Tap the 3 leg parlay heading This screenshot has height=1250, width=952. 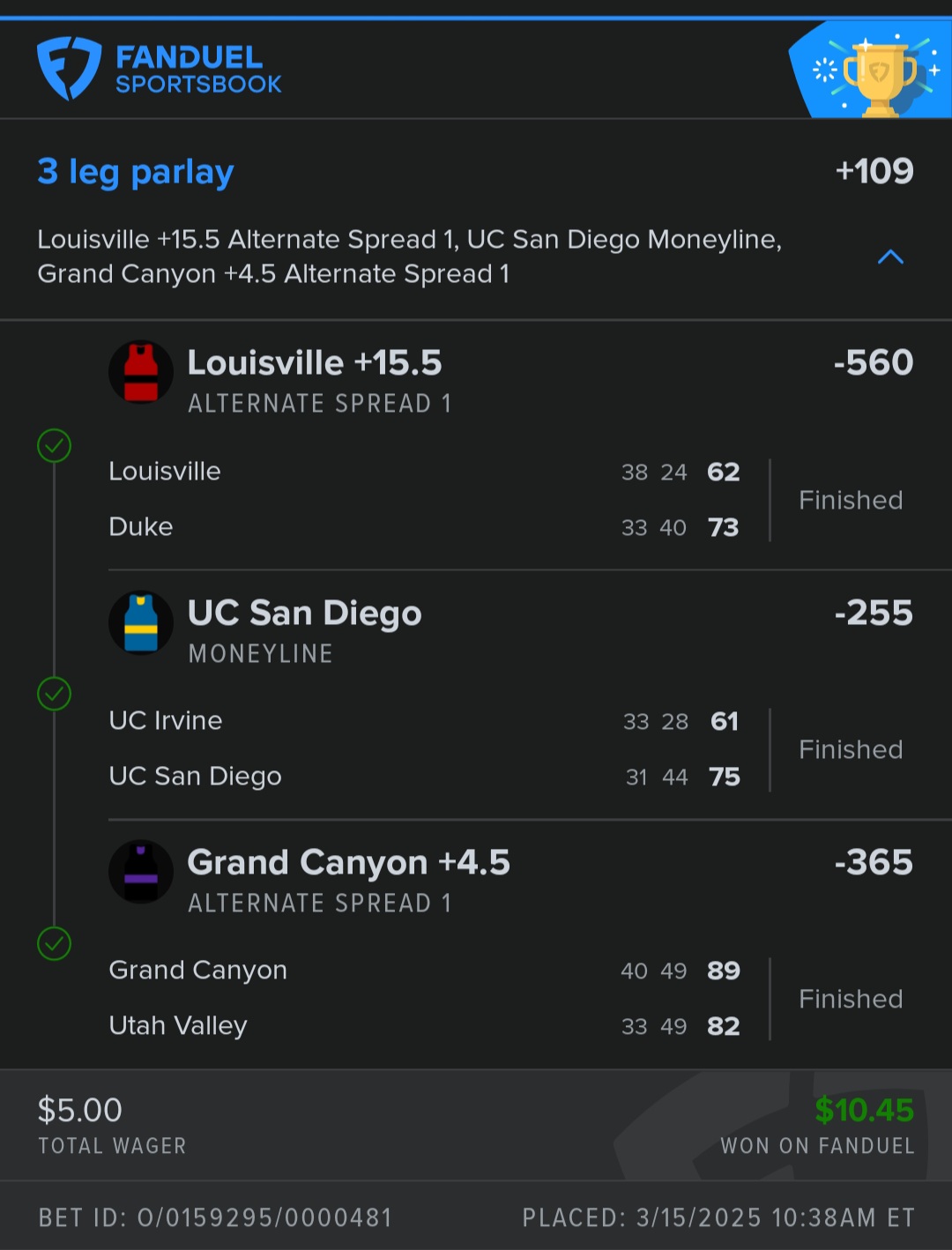[x=136, y=172]
